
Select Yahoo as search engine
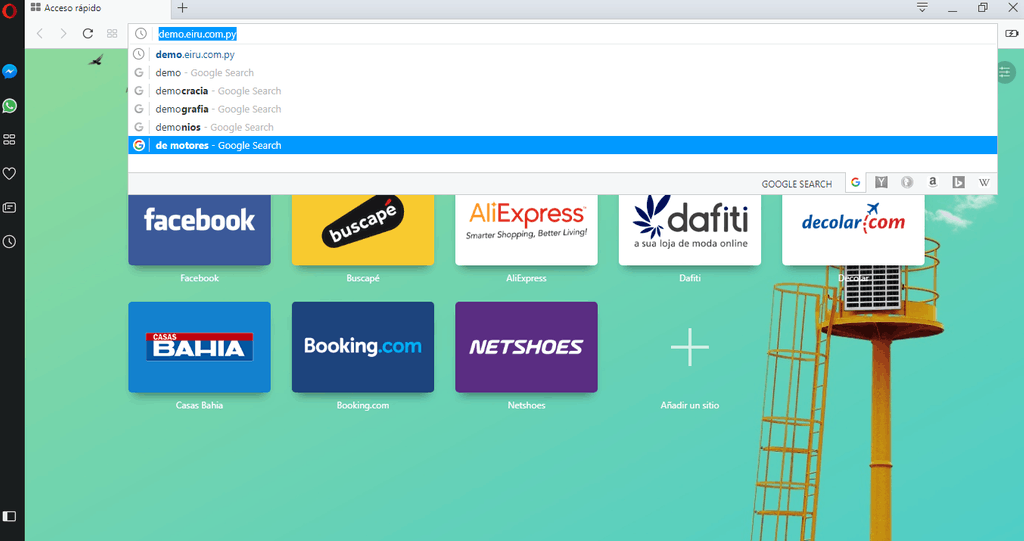point(881,182)
